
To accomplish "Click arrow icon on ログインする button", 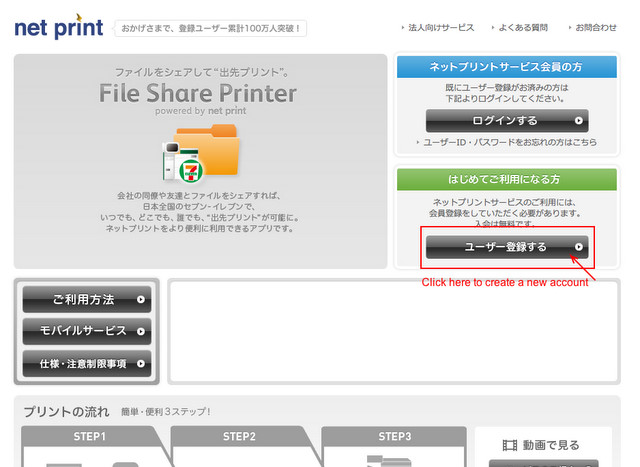I will [578, 121].
